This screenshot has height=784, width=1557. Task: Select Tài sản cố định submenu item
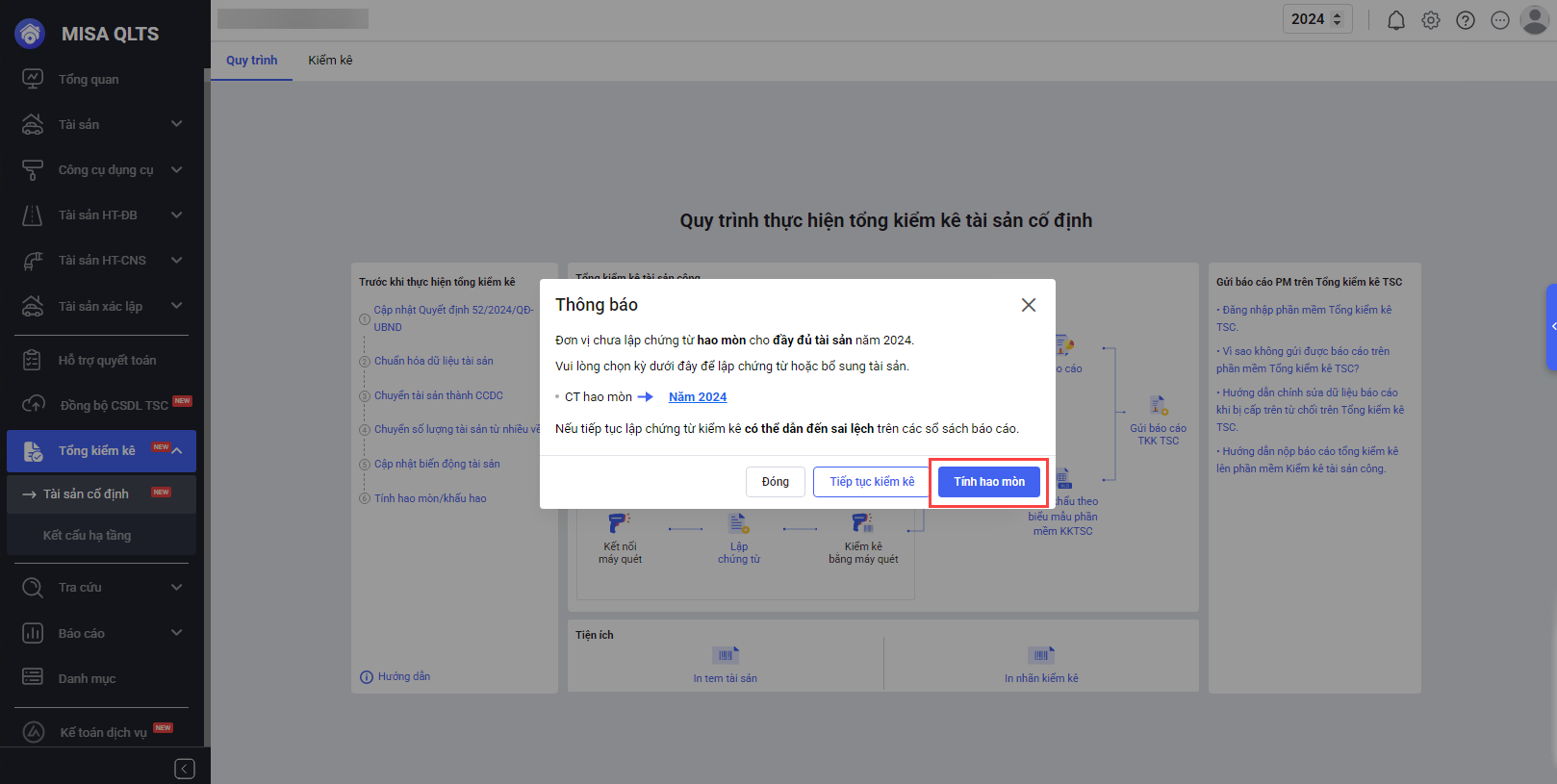[x=102, y=493]
